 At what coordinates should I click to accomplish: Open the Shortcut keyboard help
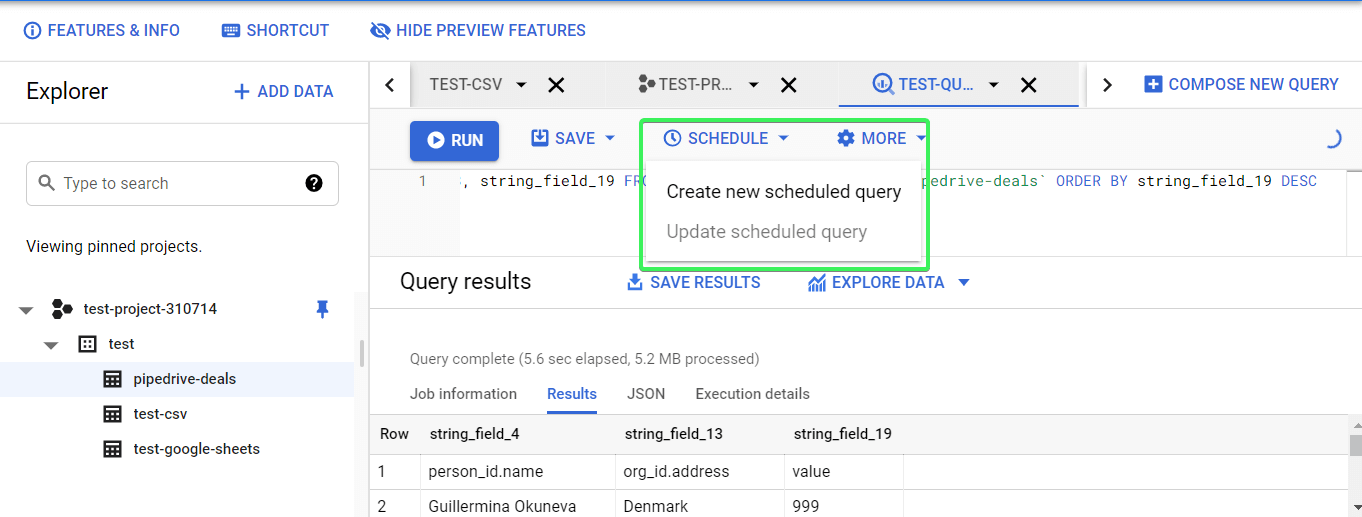click(x=275, y=30)
